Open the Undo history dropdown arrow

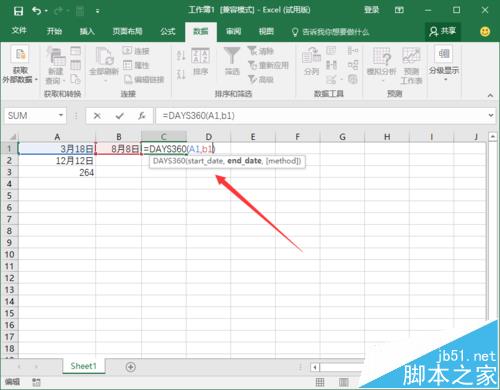coord(46,11)
